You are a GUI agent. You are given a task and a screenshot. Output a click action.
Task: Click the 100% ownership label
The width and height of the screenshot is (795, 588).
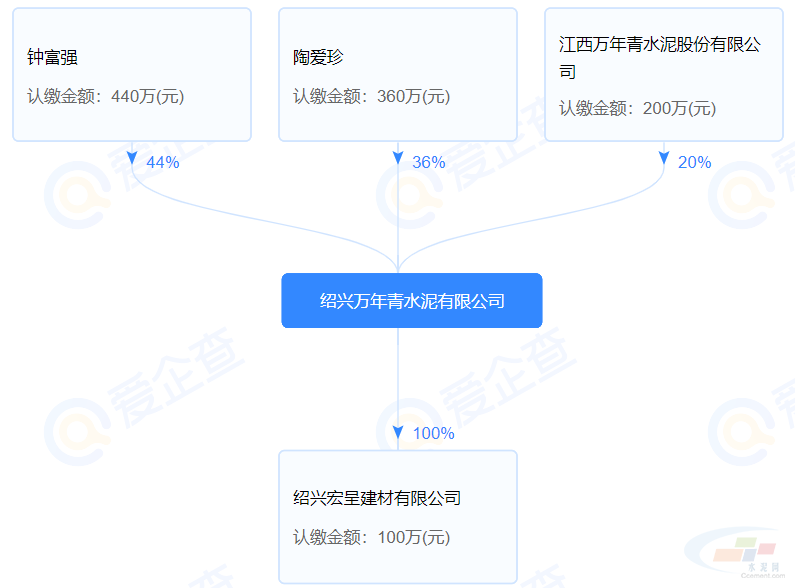(x=433, y=433)
